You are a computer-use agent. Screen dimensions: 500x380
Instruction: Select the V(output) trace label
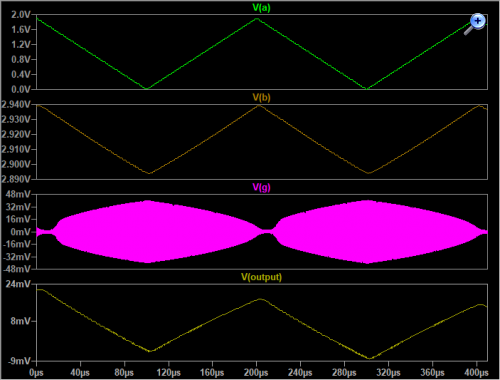pyautogui.click(x=261, y=277)
